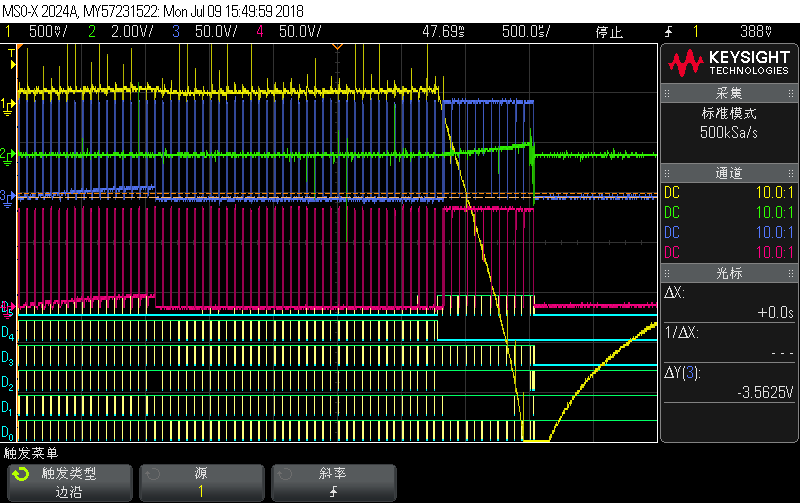Click the 触发菜单 menu title
The image size is (800, 503).
31,453
